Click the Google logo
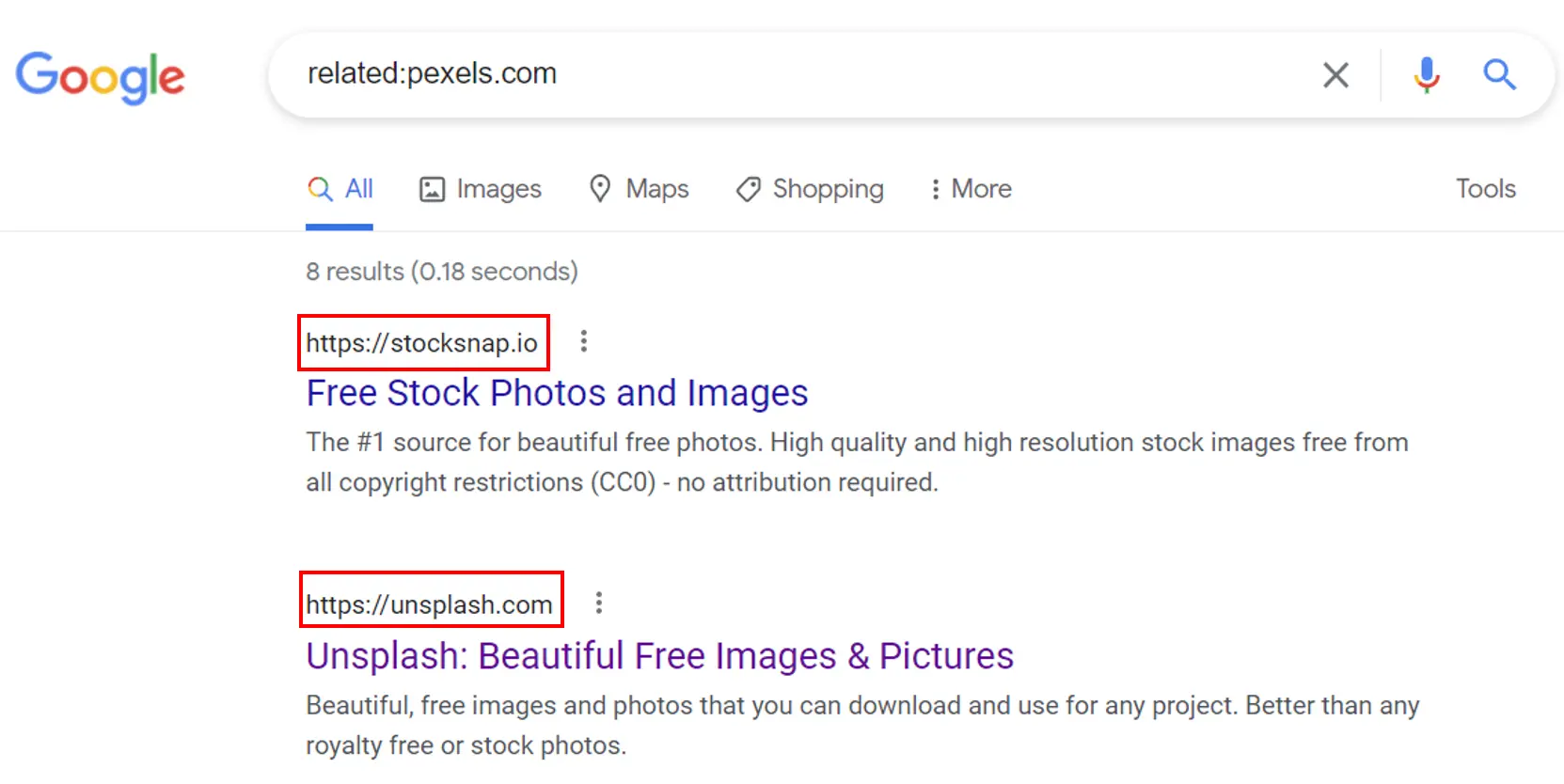 coord(100,77)
